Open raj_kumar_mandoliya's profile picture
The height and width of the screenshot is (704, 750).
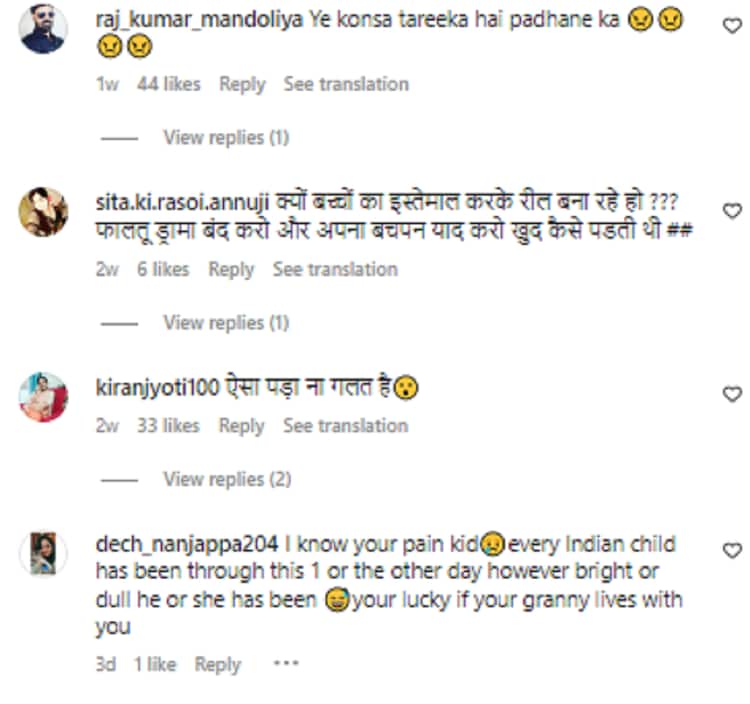[43, 29]
